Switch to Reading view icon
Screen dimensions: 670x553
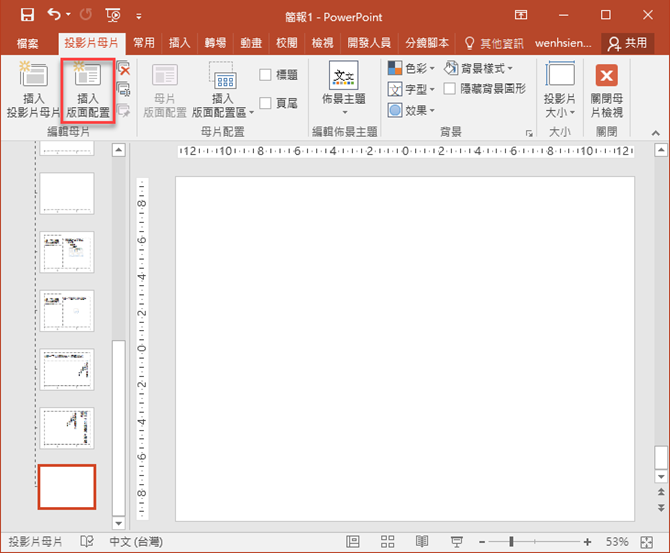[422, 542]
